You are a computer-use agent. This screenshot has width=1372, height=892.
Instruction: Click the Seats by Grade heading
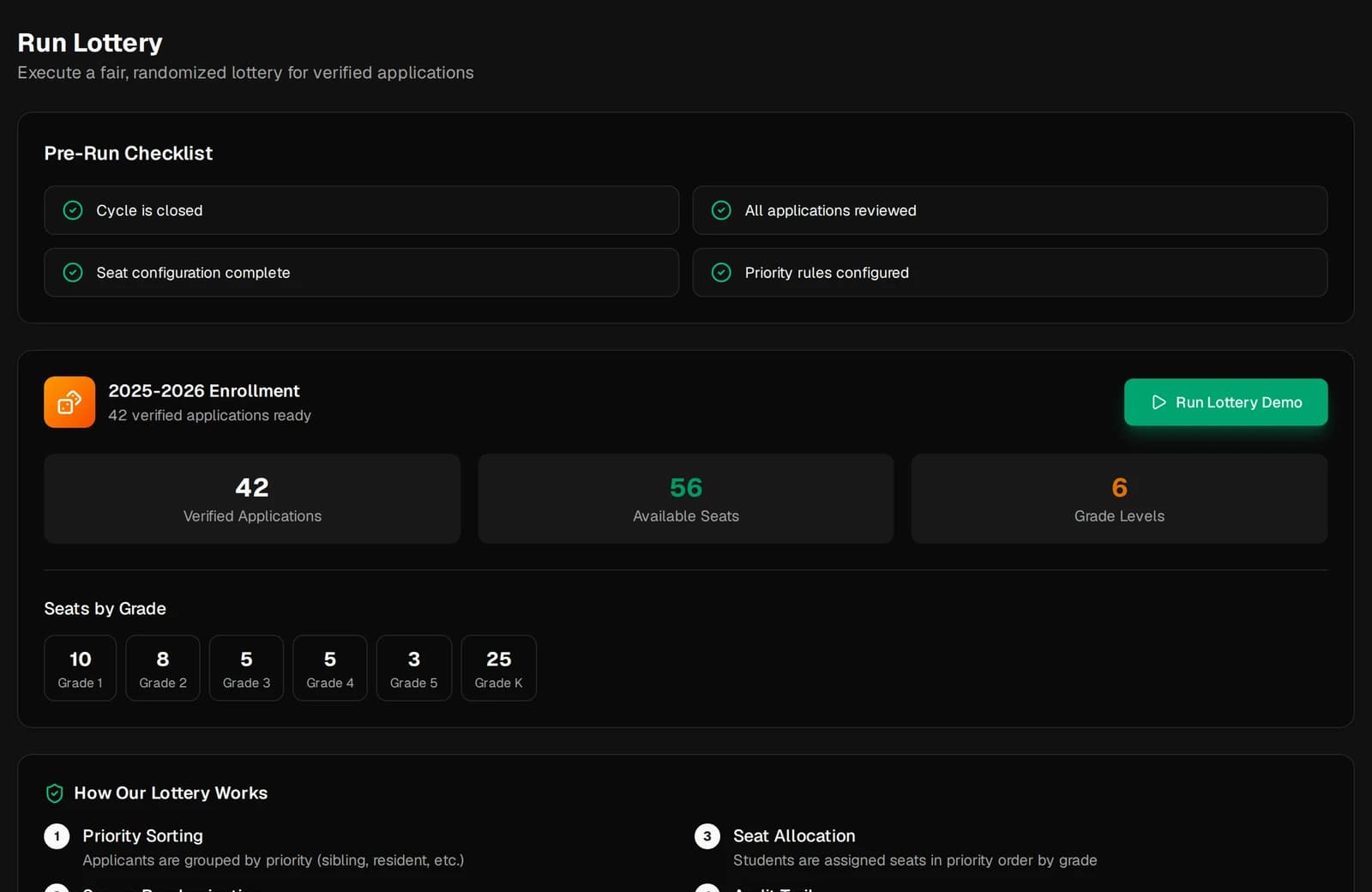pyautogui.click(x=105, y=609)
